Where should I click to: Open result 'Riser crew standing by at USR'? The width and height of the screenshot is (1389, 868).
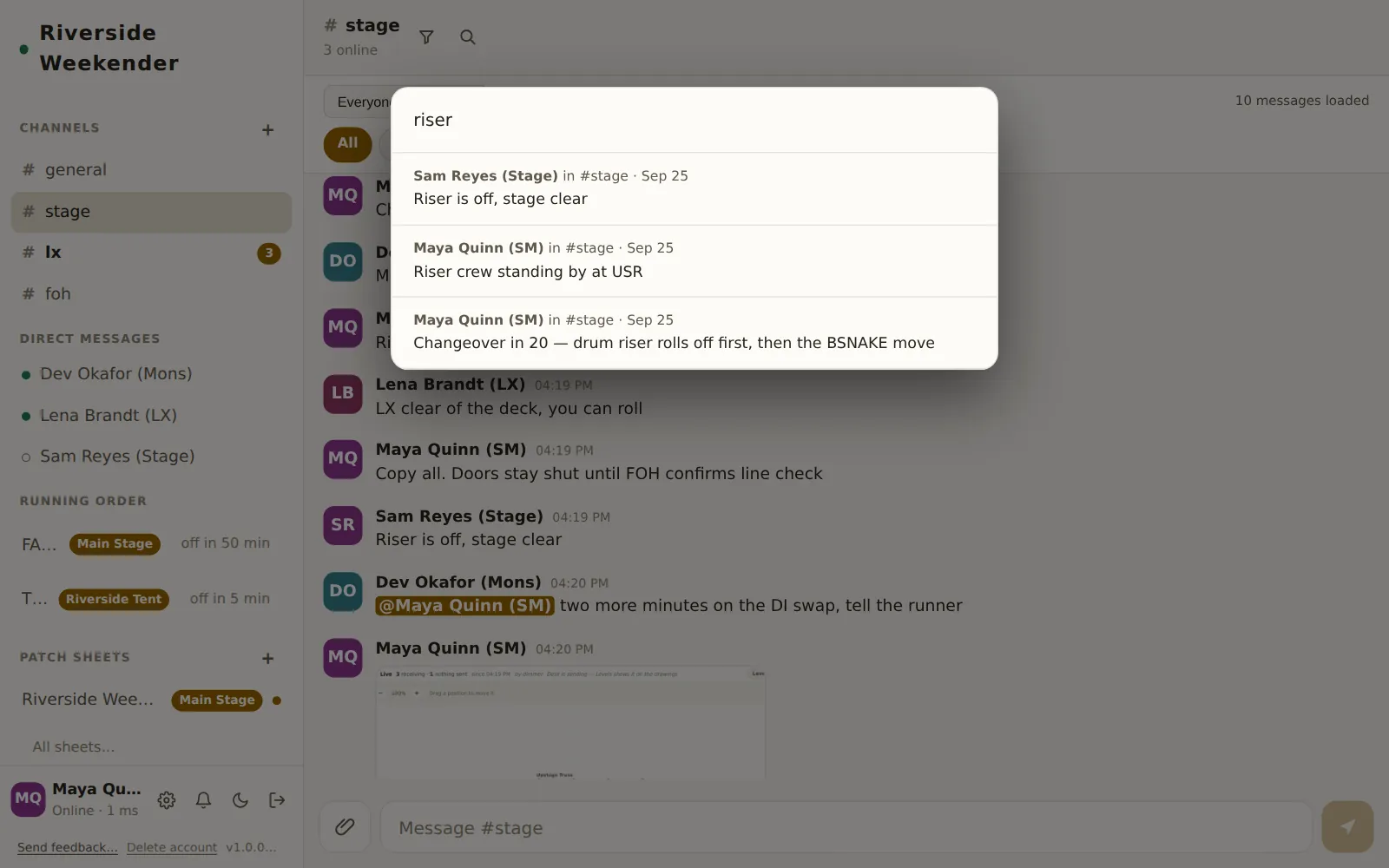point(694,260)
